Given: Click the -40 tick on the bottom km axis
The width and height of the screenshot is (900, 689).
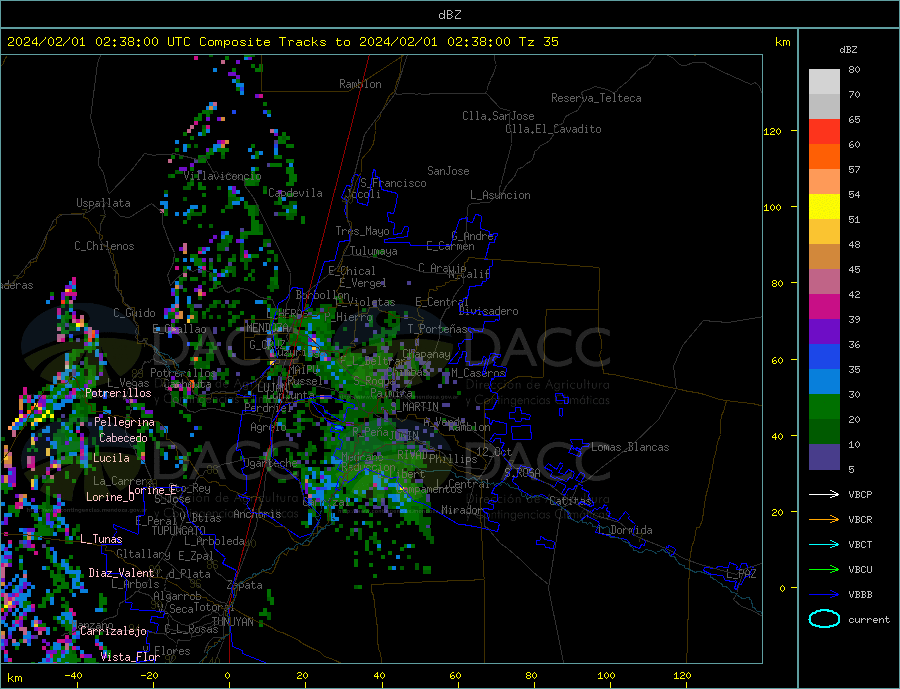Looking at the screenshot, I should [73, 676].
